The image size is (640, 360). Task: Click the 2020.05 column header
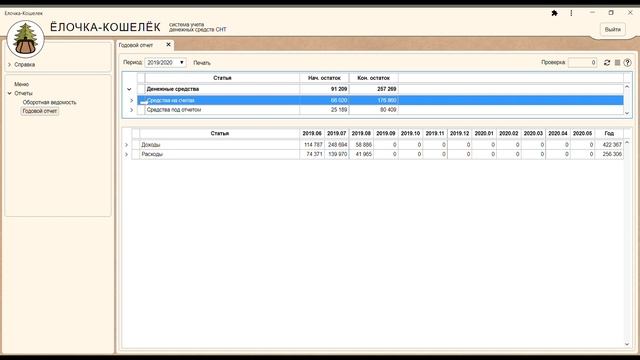coord(582,133)
